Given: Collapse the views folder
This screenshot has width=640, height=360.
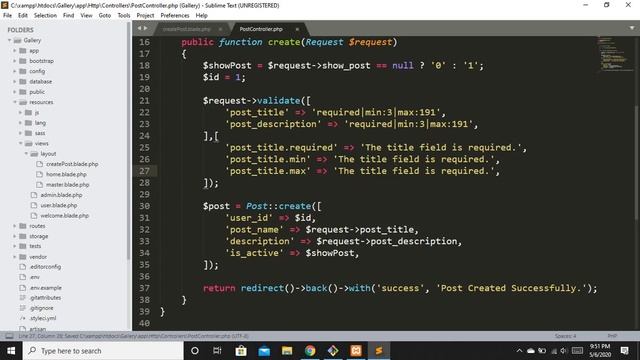Looking at the screenshot, I should click(20, 143).
